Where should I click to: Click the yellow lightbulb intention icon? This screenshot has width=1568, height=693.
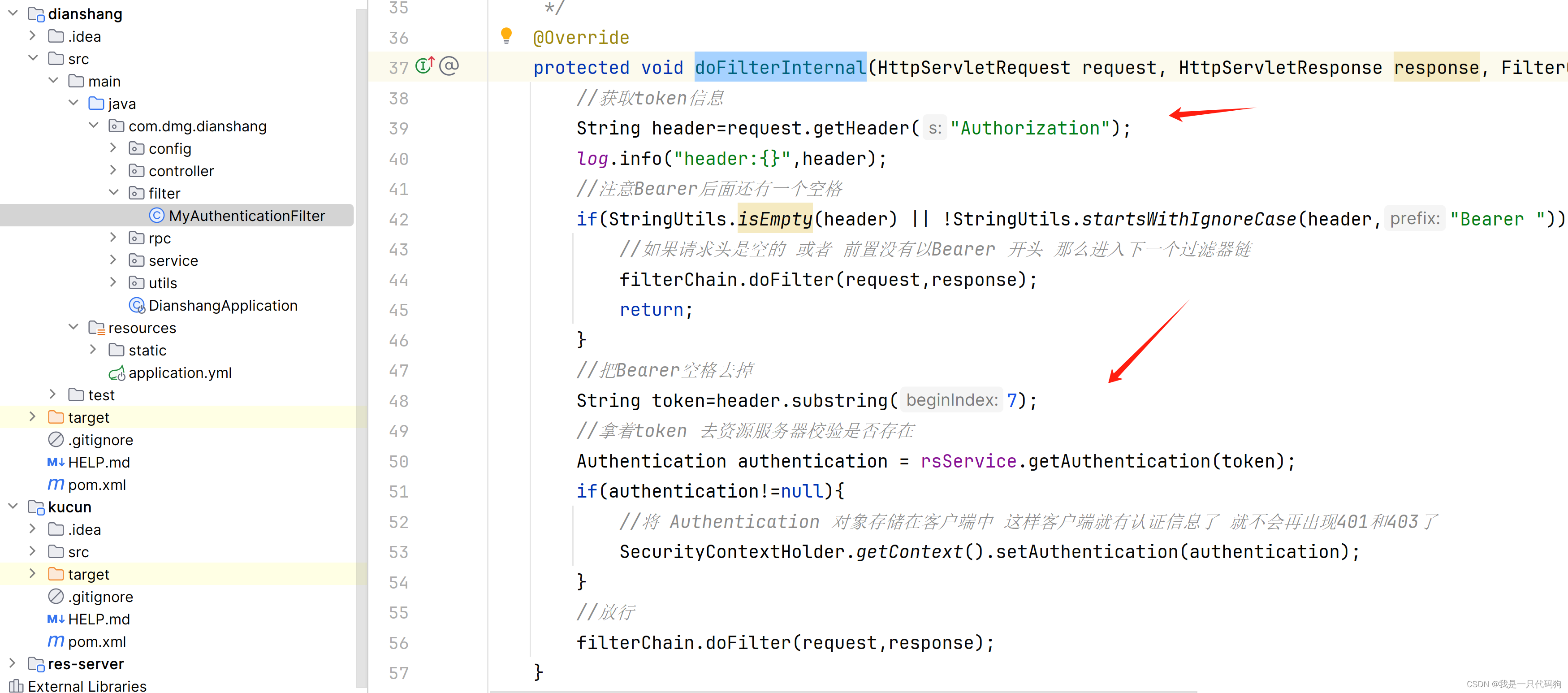[506, 35]
